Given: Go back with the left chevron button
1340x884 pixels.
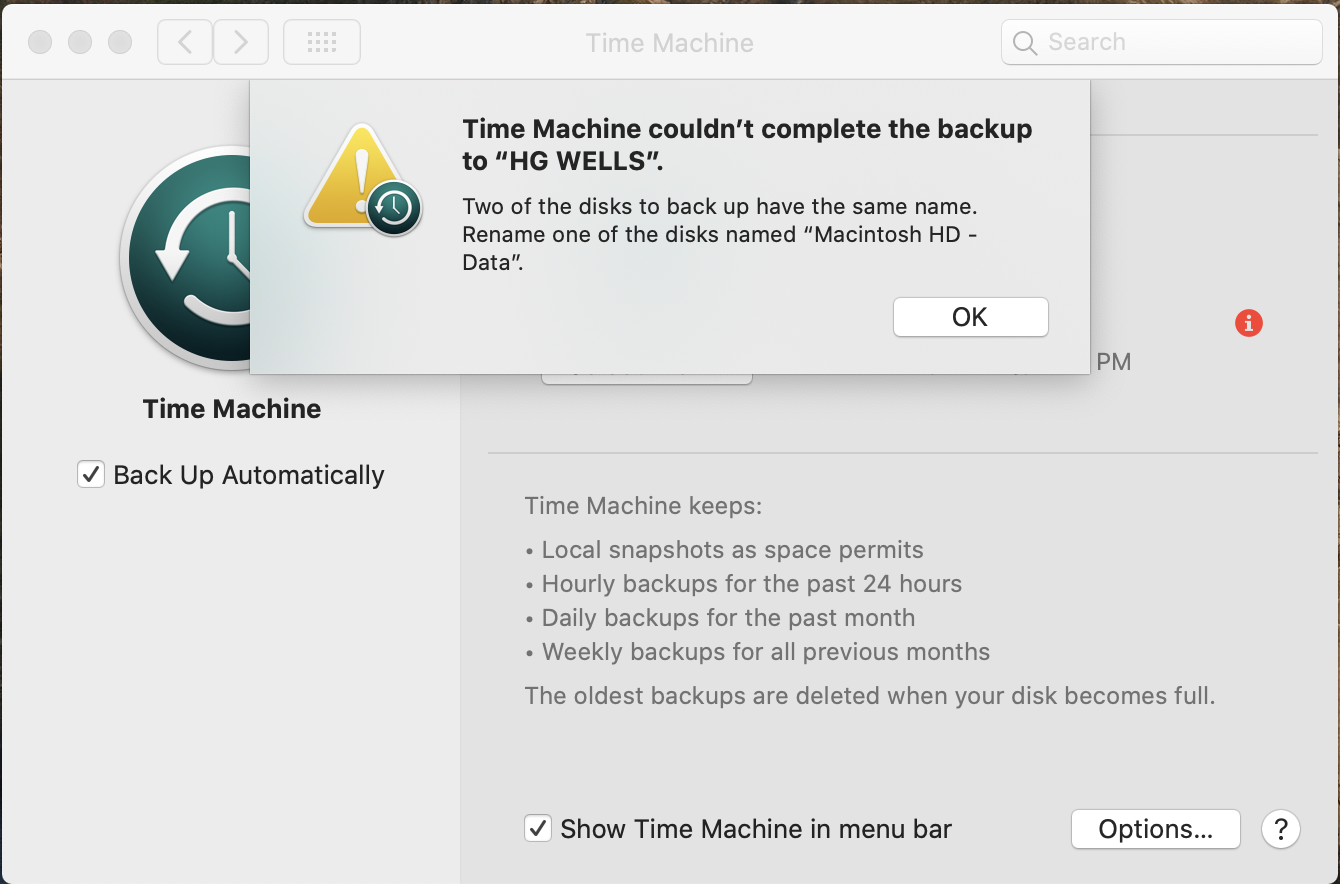Looking at the screenshot, I should [x=185, y=42].
